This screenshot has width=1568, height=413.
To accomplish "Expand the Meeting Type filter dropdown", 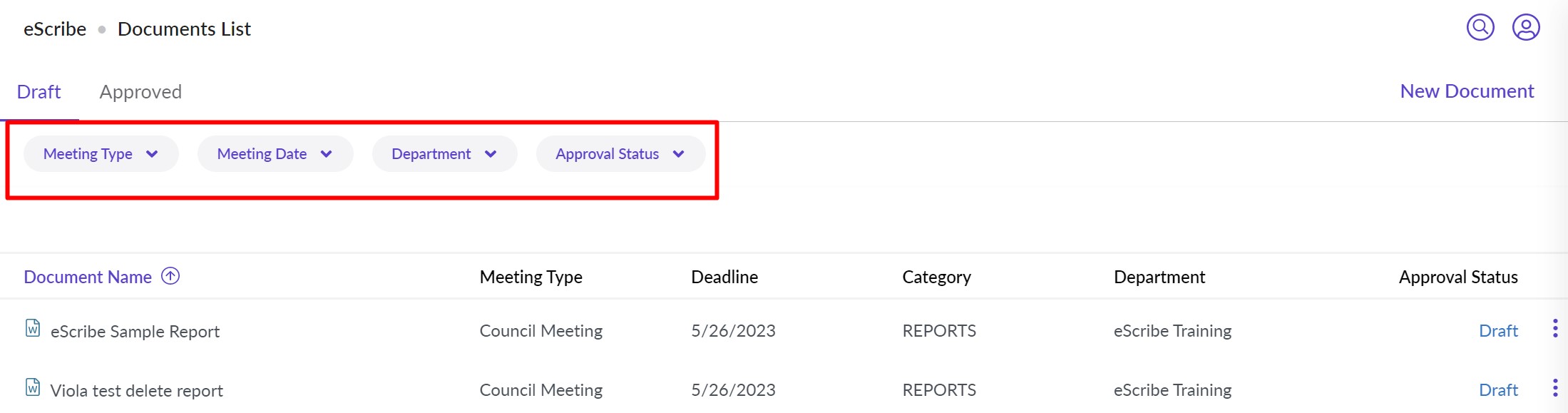I will (x=101, y=154).
